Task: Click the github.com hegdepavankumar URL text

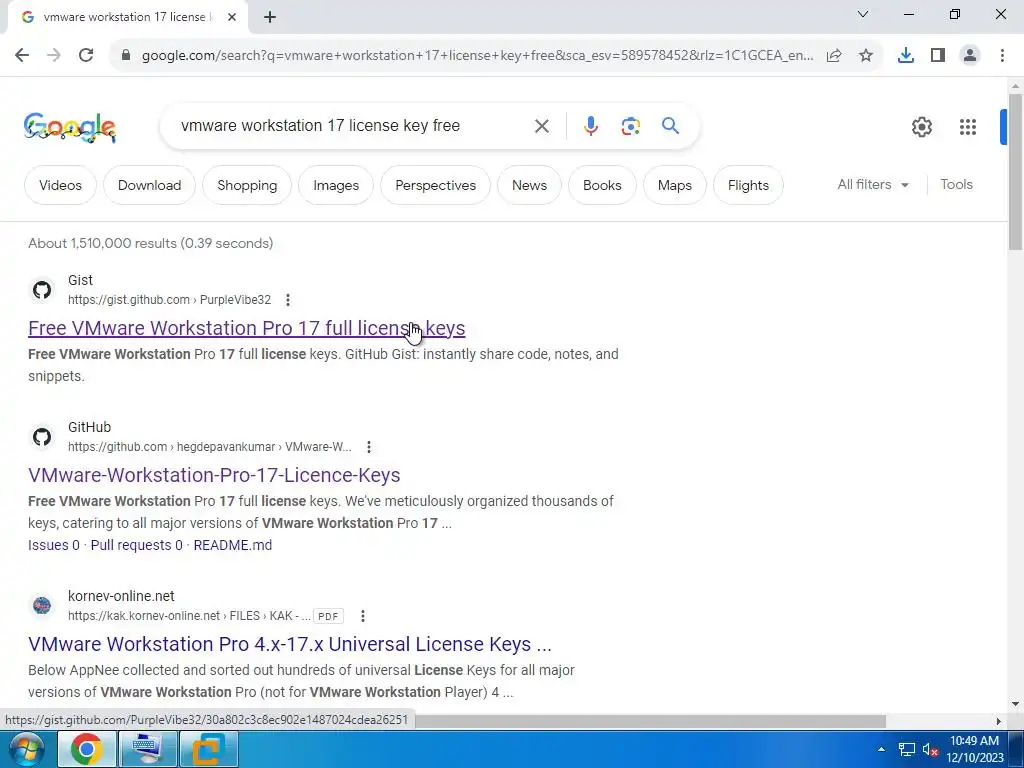Action: [x=210, y=447]
